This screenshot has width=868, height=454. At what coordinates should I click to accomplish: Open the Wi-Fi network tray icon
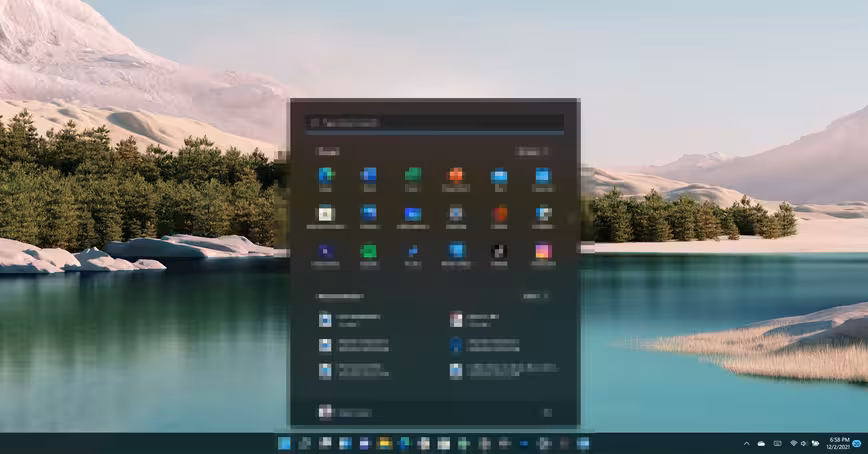coord(793,443)
